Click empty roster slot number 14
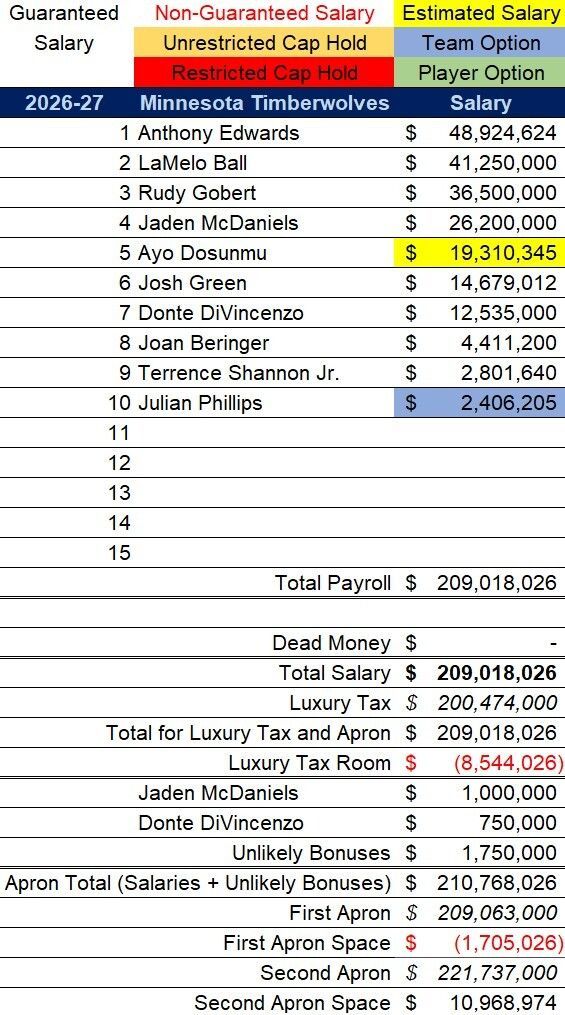Screen dimensions: 565x1015 click(x=120, y=522)
